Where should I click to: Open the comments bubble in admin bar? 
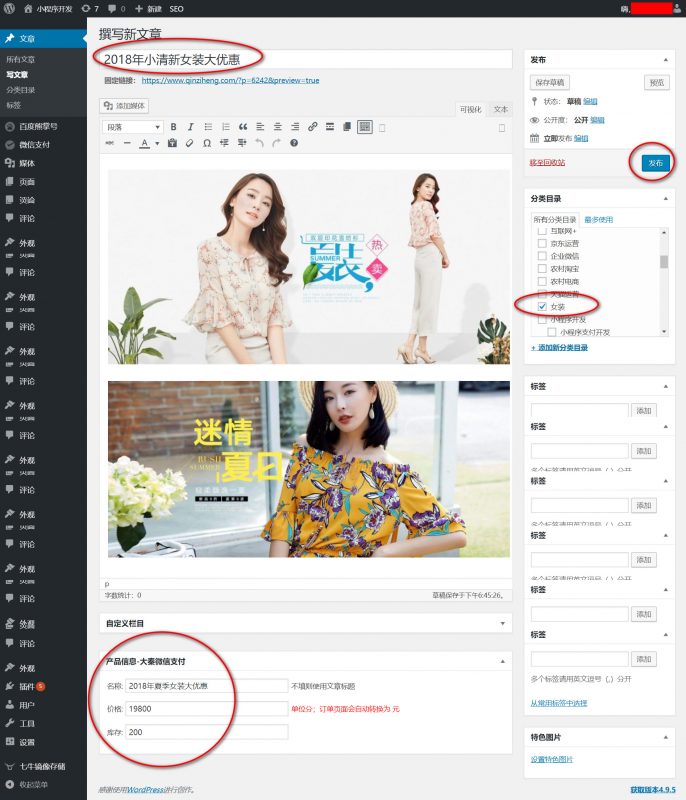(116, 9)
